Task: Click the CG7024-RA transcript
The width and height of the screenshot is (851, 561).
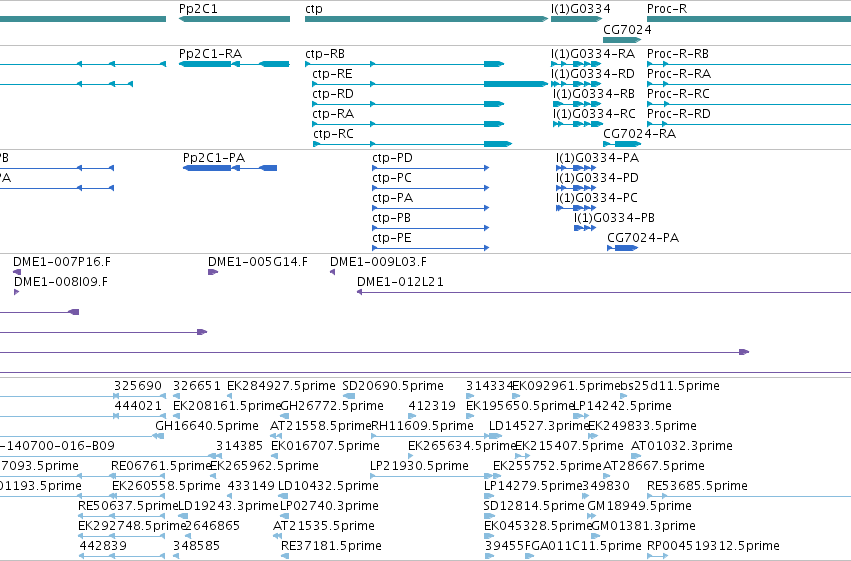Action: point(622,144)
